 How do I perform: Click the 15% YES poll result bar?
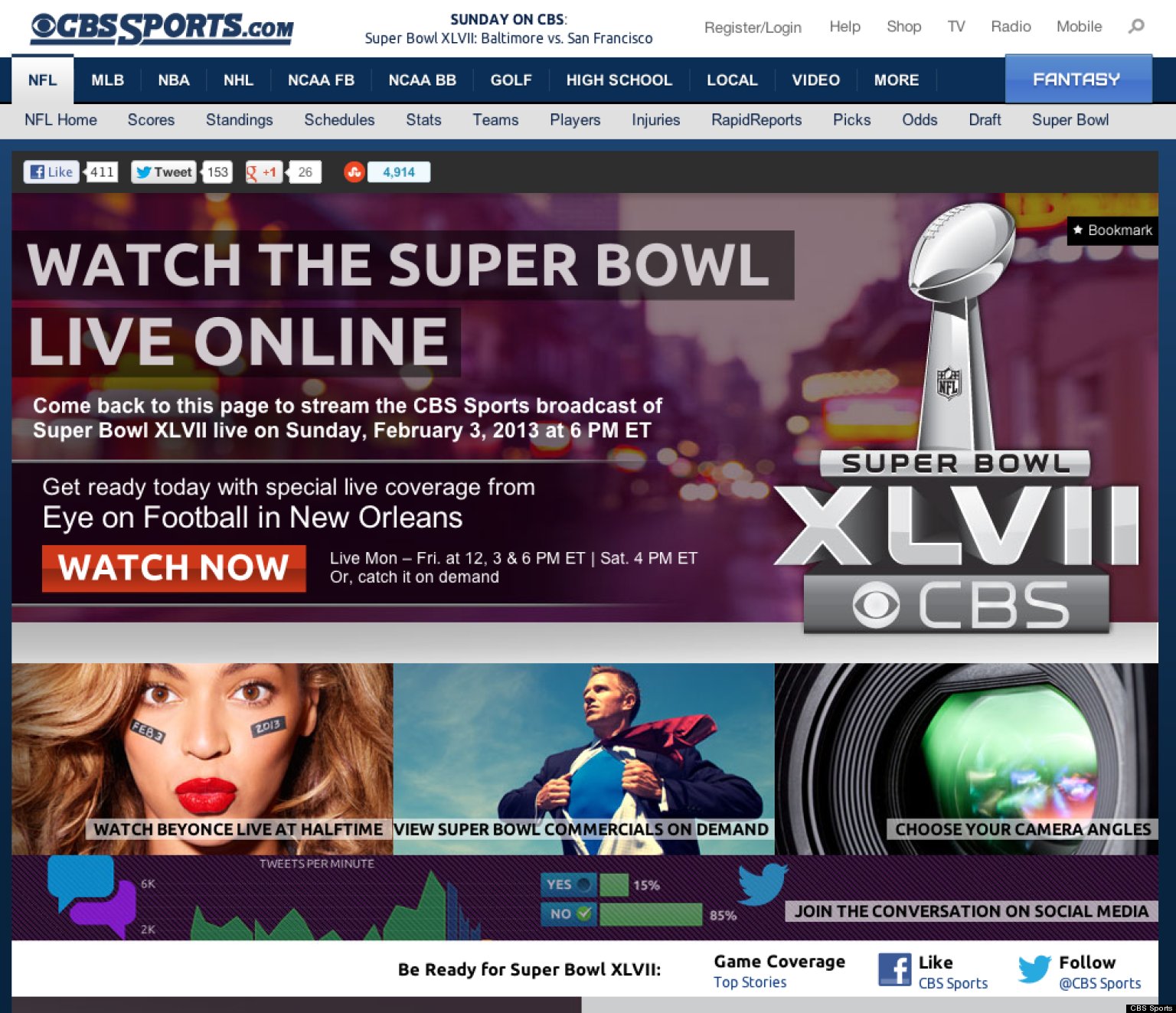[x=614, y=884]
